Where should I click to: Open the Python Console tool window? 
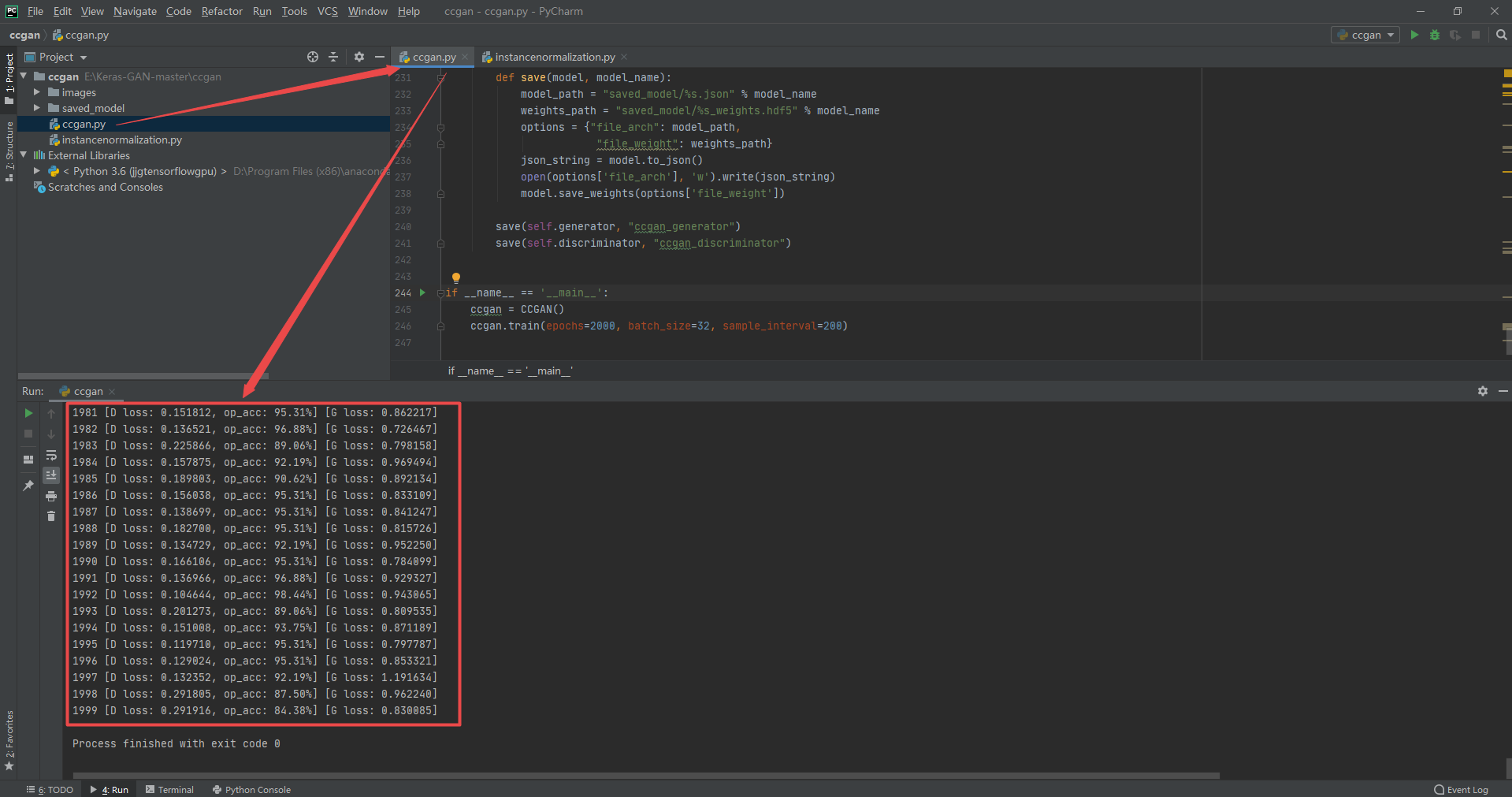point(251,789)
